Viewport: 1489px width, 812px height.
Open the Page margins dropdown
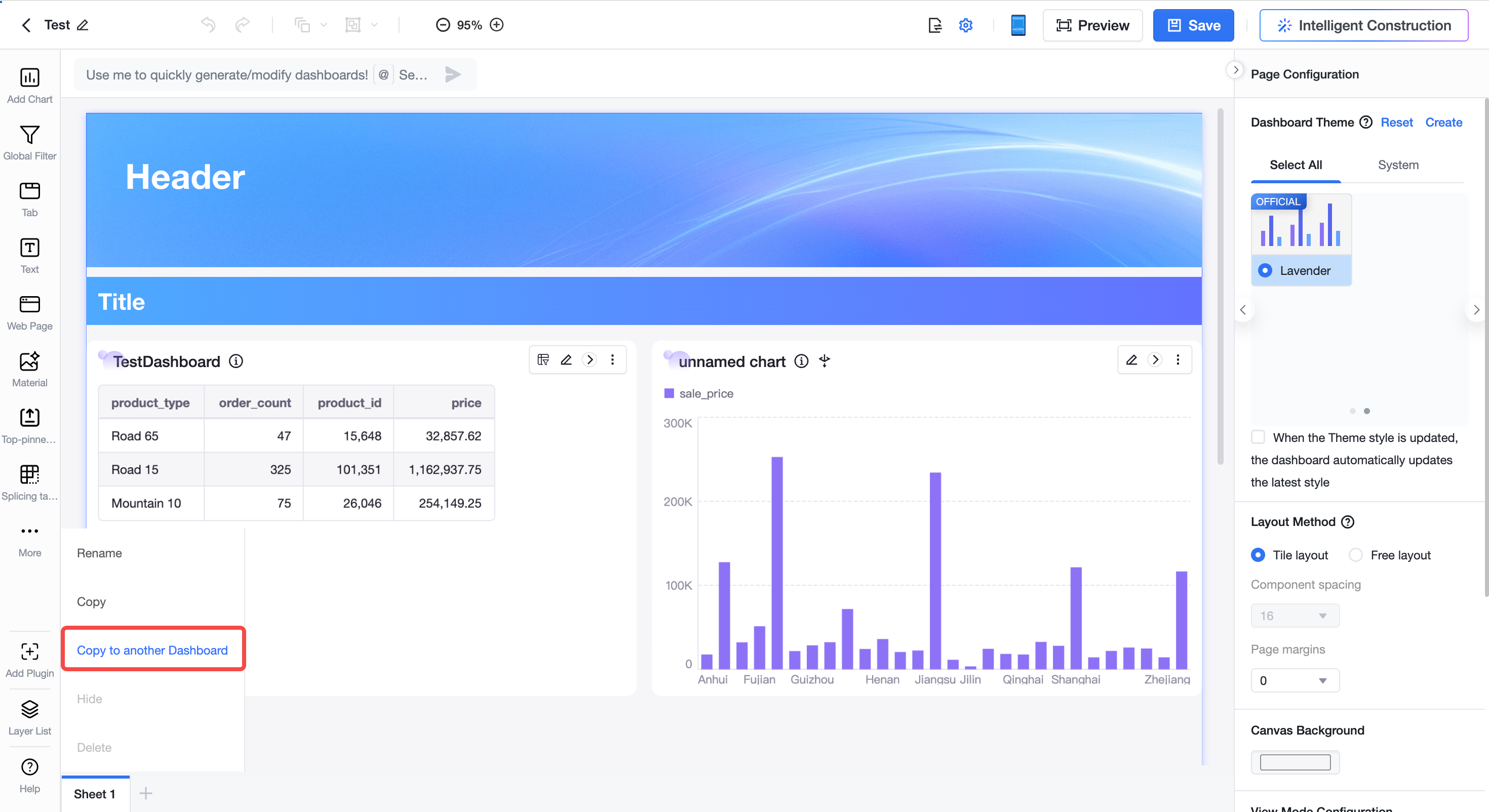point(1295,680)
